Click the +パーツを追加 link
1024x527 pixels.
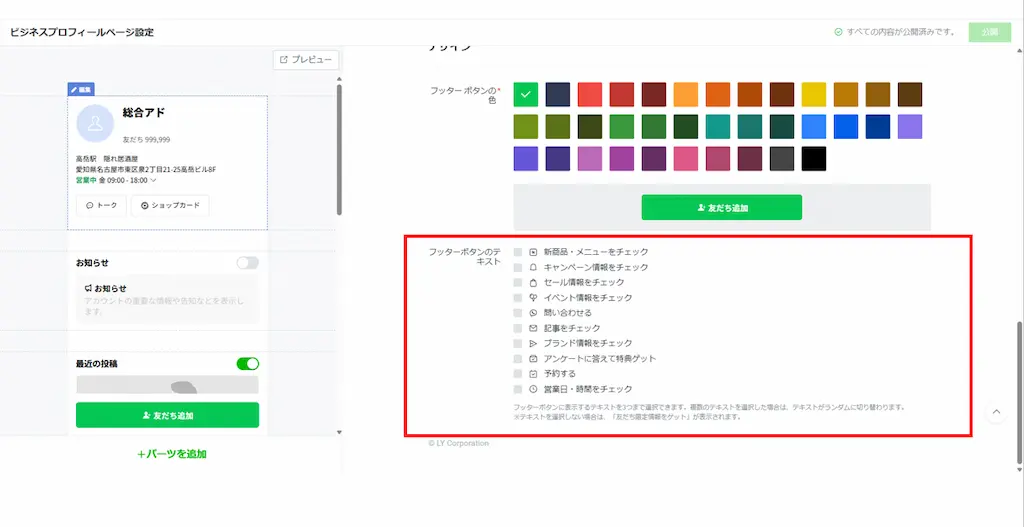click(172, 454)
